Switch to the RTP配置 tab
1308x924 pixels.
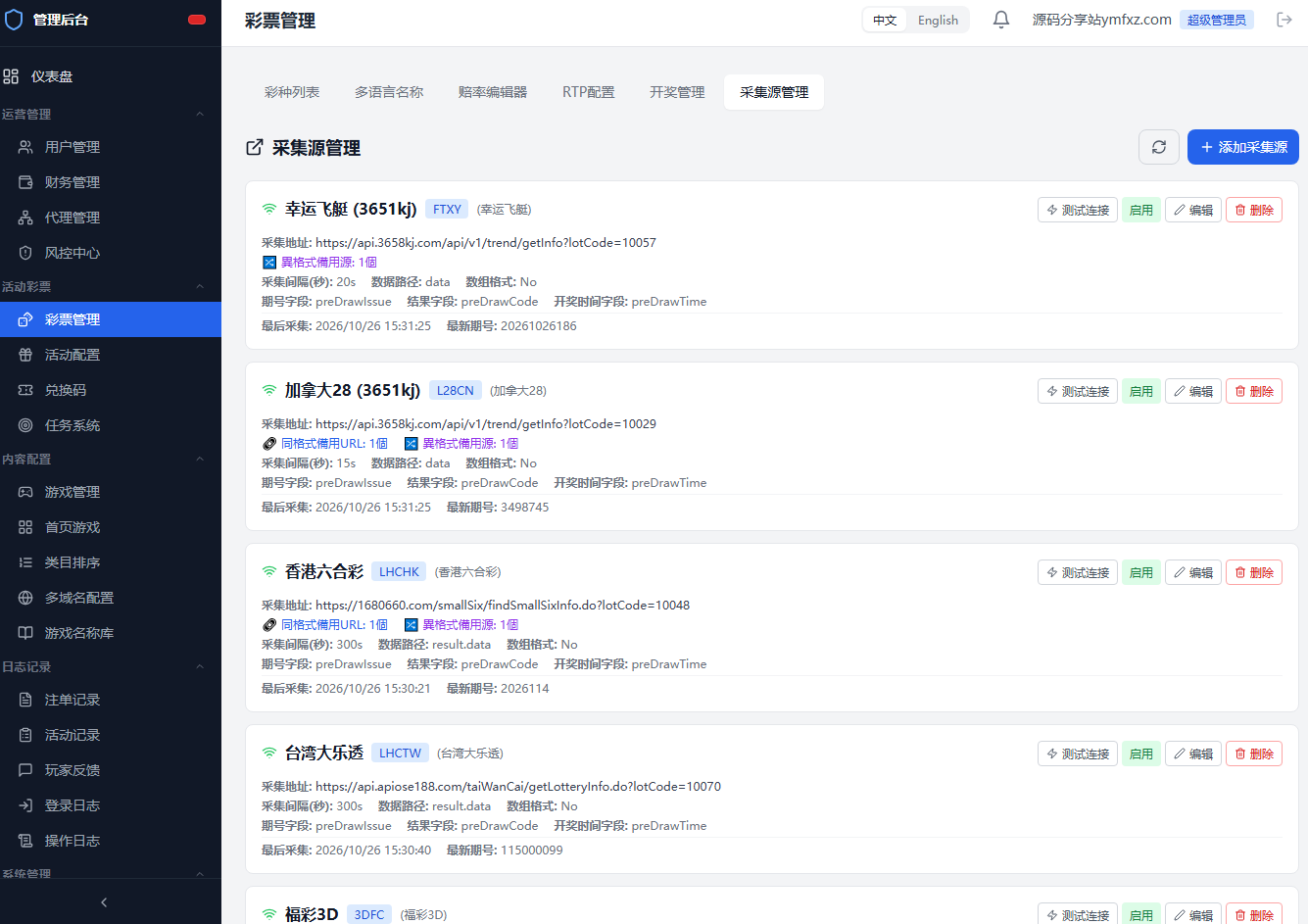589,92
